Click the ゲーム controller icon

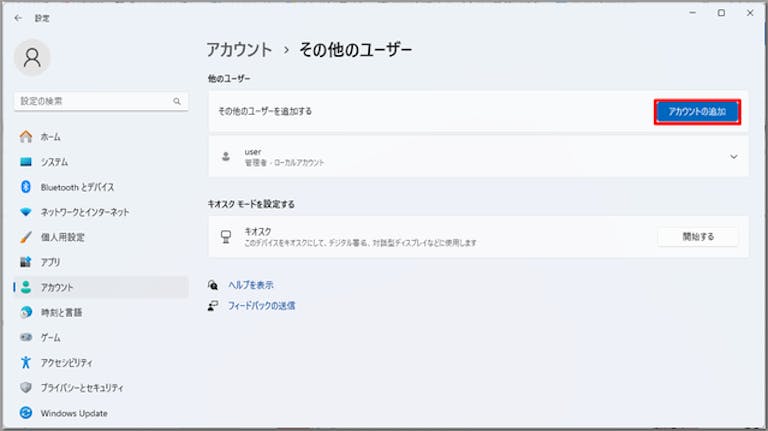(x=26, y=337)
